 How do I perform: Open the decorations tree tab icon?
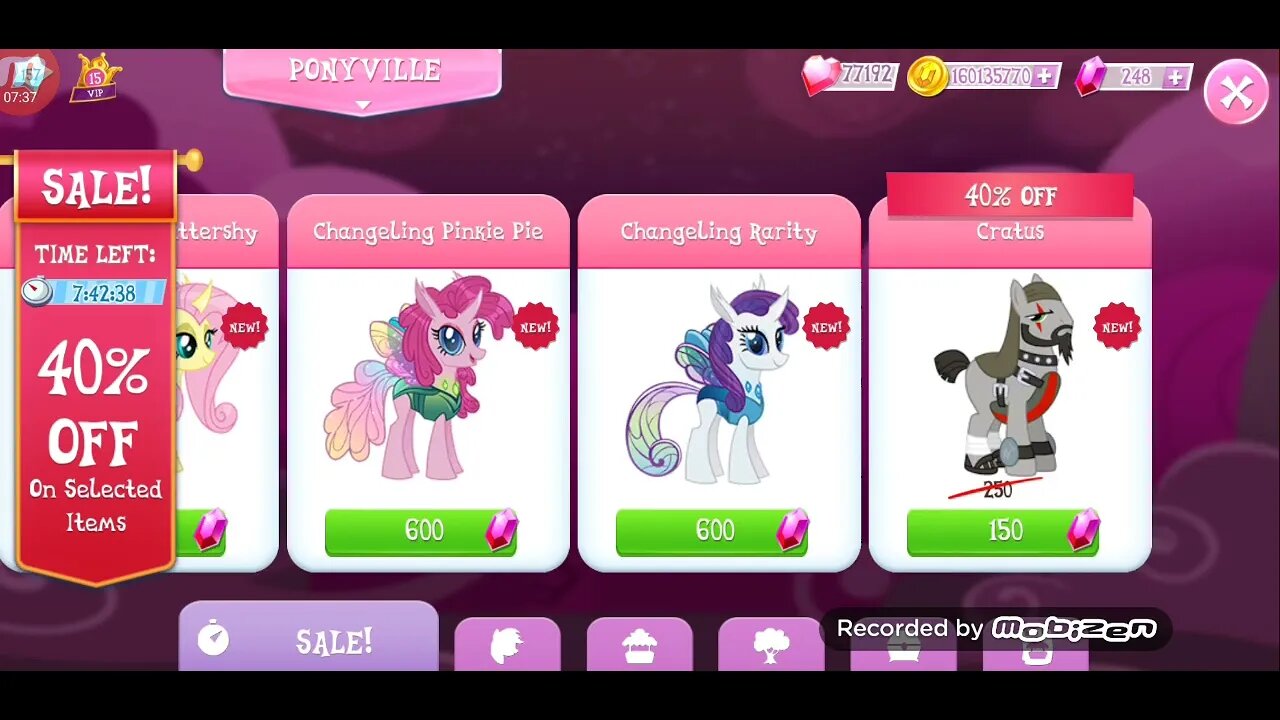[x=771, y=645]
